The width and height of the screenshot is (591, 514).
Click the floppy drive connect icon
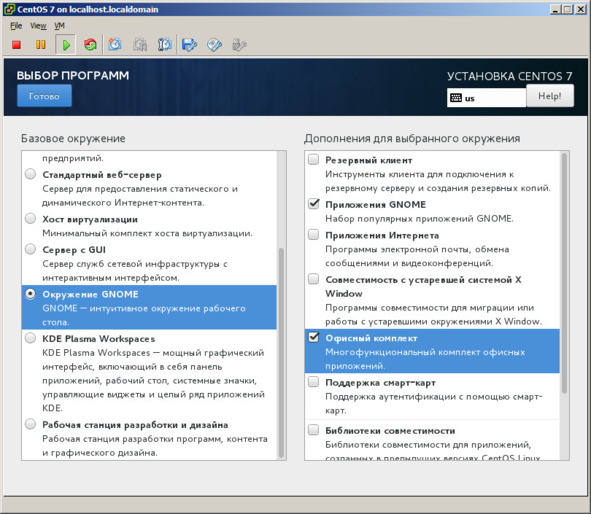coord(189,44)
